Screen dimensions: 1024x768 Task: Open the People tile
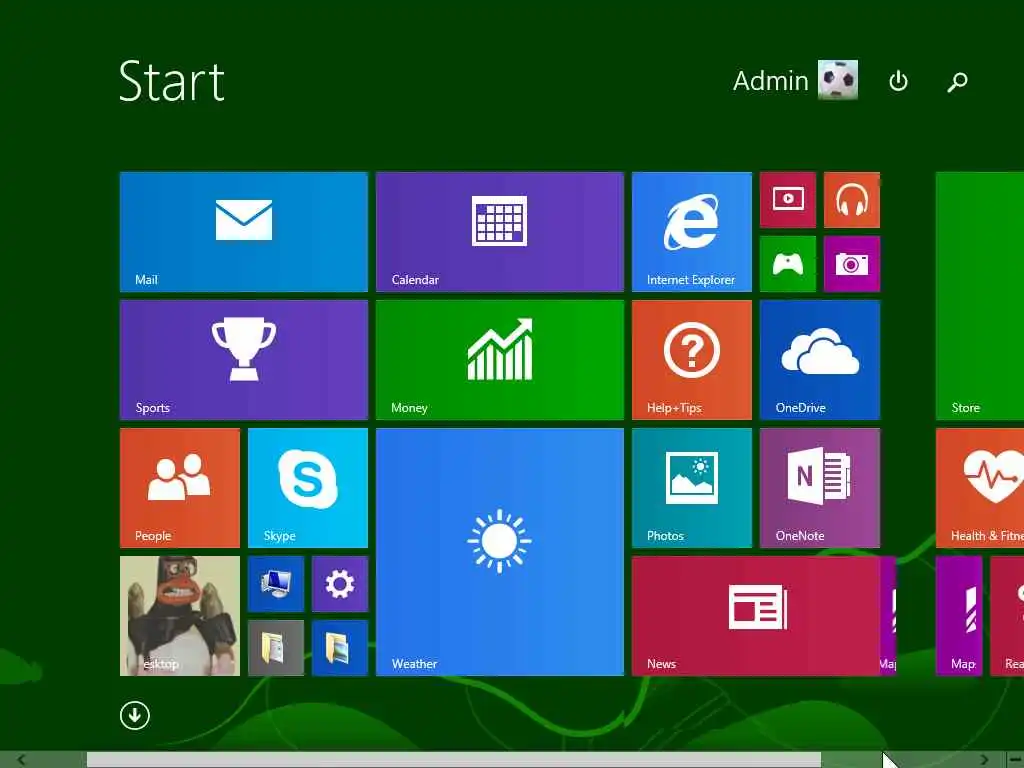click(180, 488)
